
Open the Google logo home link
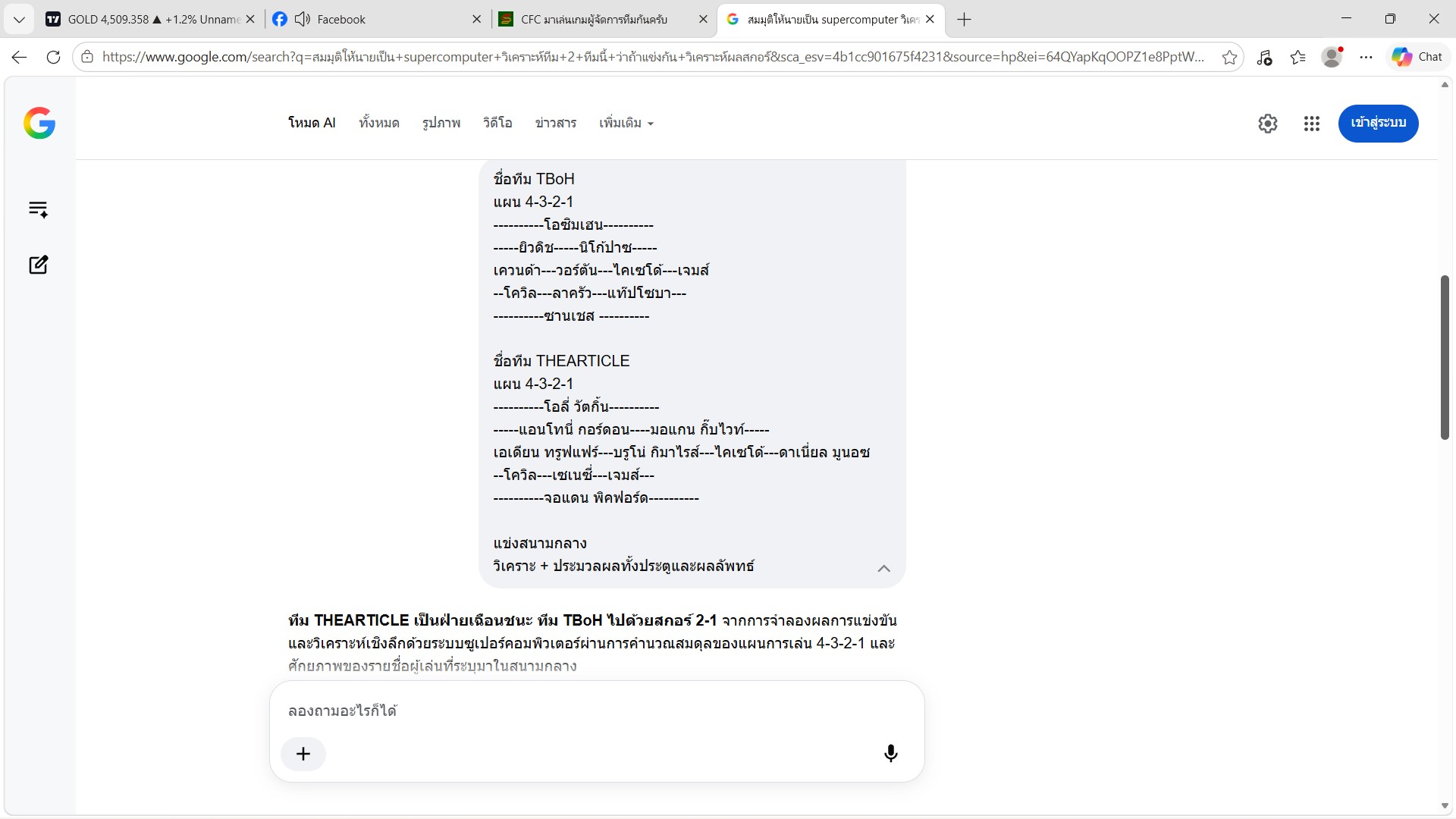(39, 123)
